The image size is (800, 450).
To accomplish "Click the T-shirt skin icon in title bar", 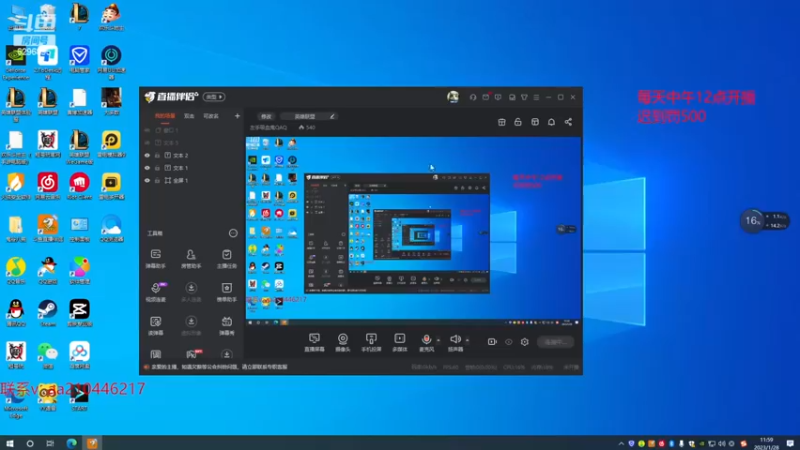I will pyautogui.click(x=524, y=97).
